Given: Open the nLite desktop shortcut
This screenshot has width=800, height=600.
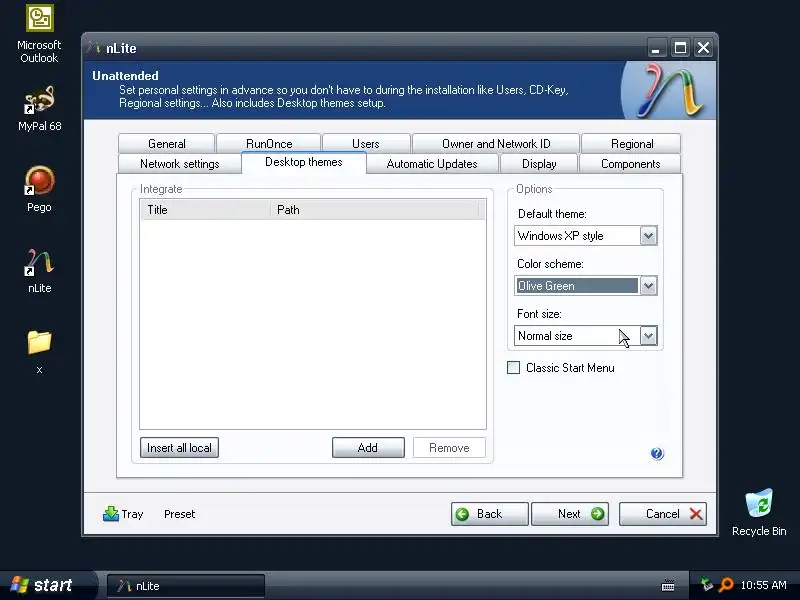Looking at the screenshot, I should click(x=39, y=270).
